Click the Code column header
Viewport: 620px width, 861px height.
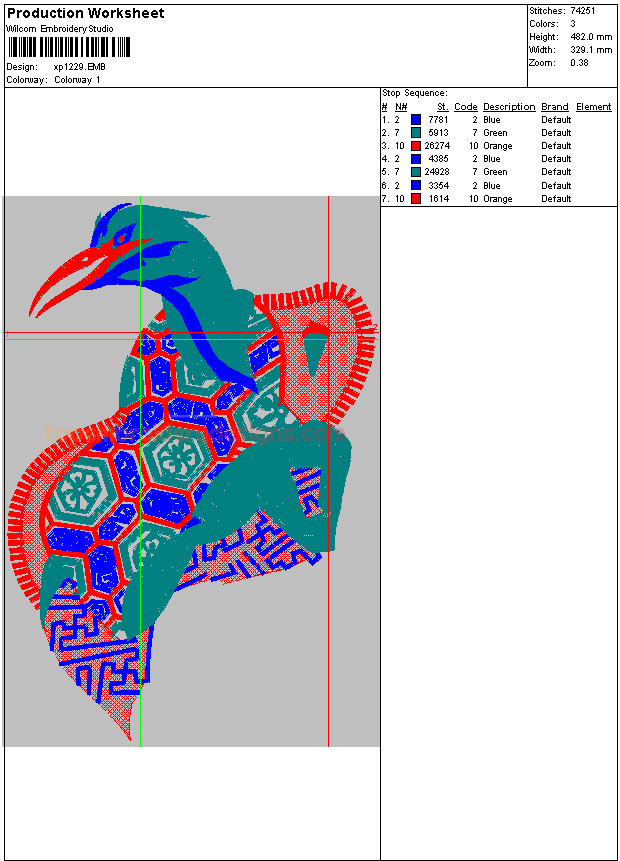pyautogui.click(x=465, y=107)
